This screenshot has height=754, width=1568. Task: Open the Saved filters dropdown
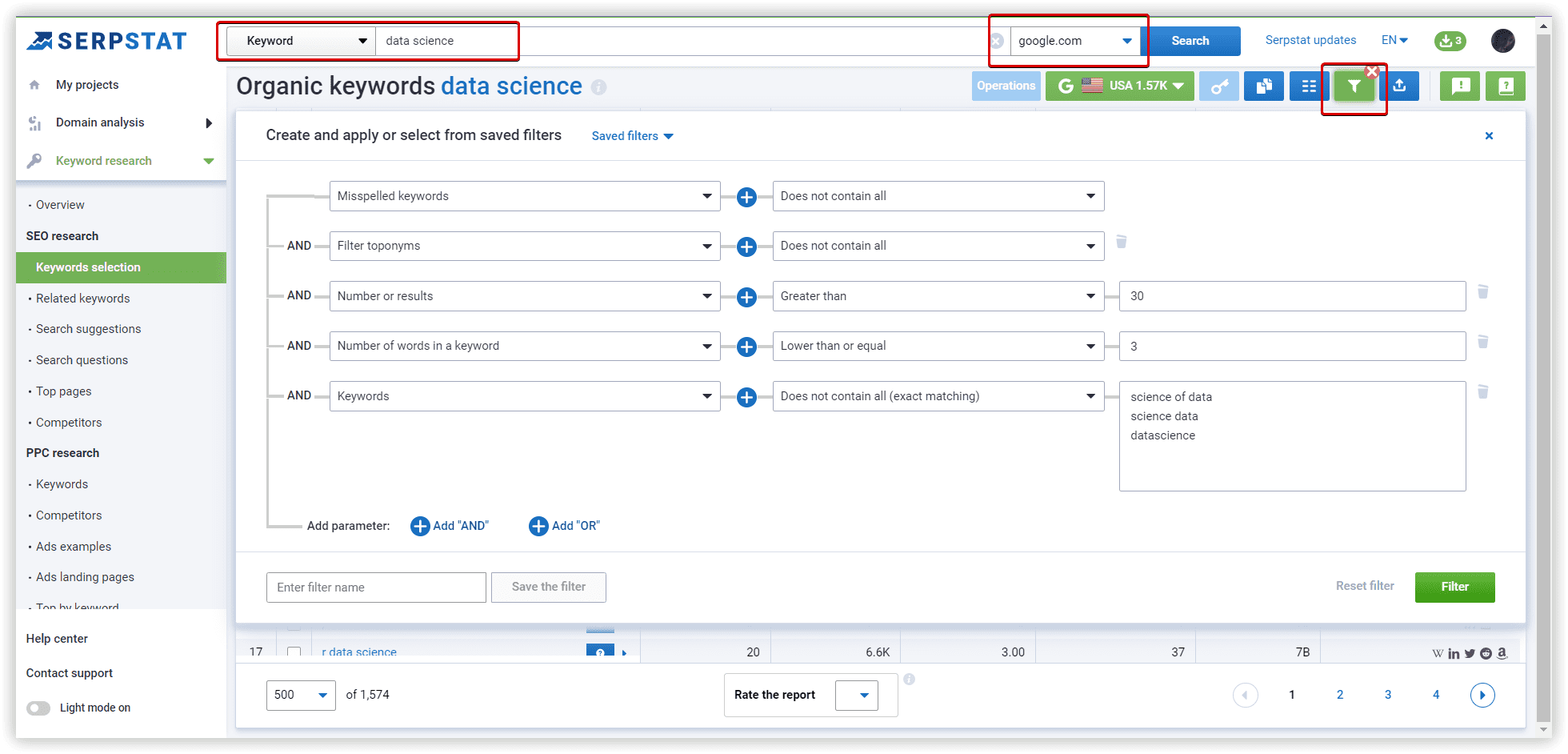pyautogui.click(x=631, y=135)
